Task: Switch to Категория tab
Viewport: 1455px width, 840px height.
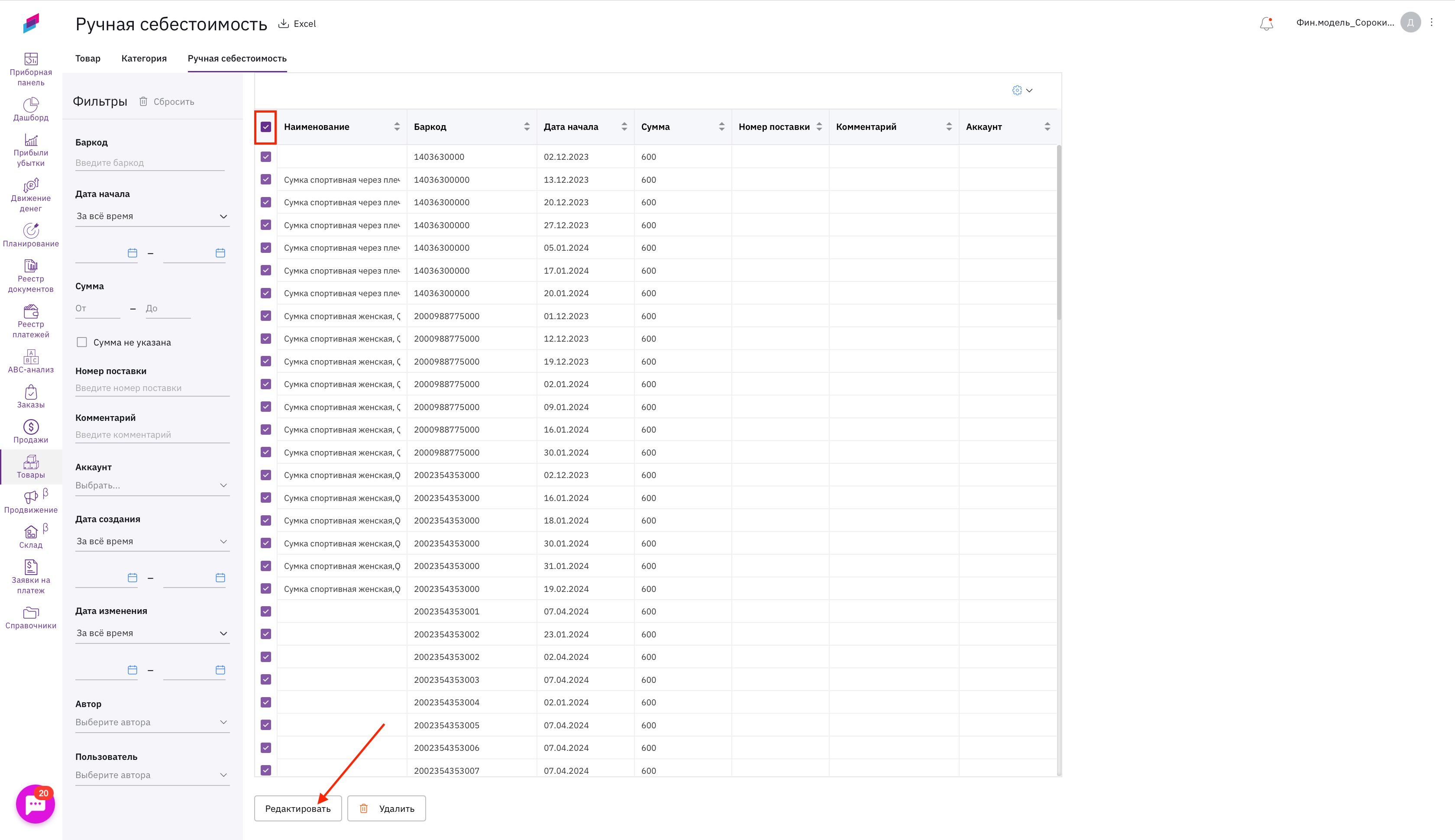Action: point(144,58)
